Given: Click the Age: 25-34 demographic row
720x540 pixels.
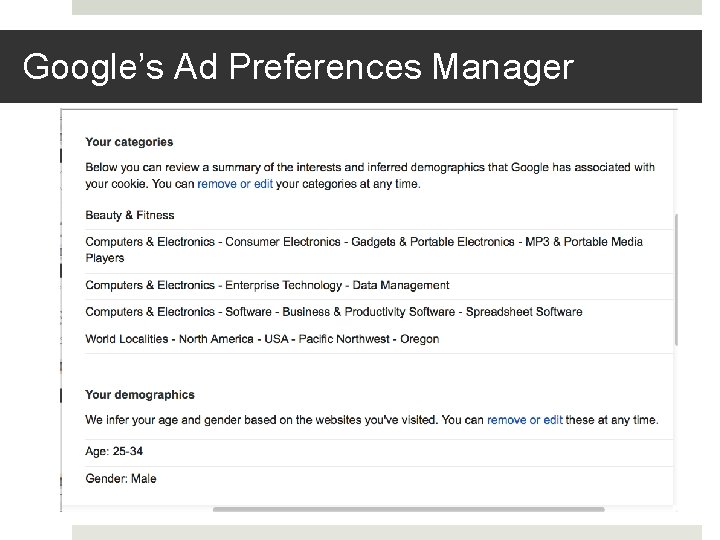Looking at the screenshot, I should [114, 452].
